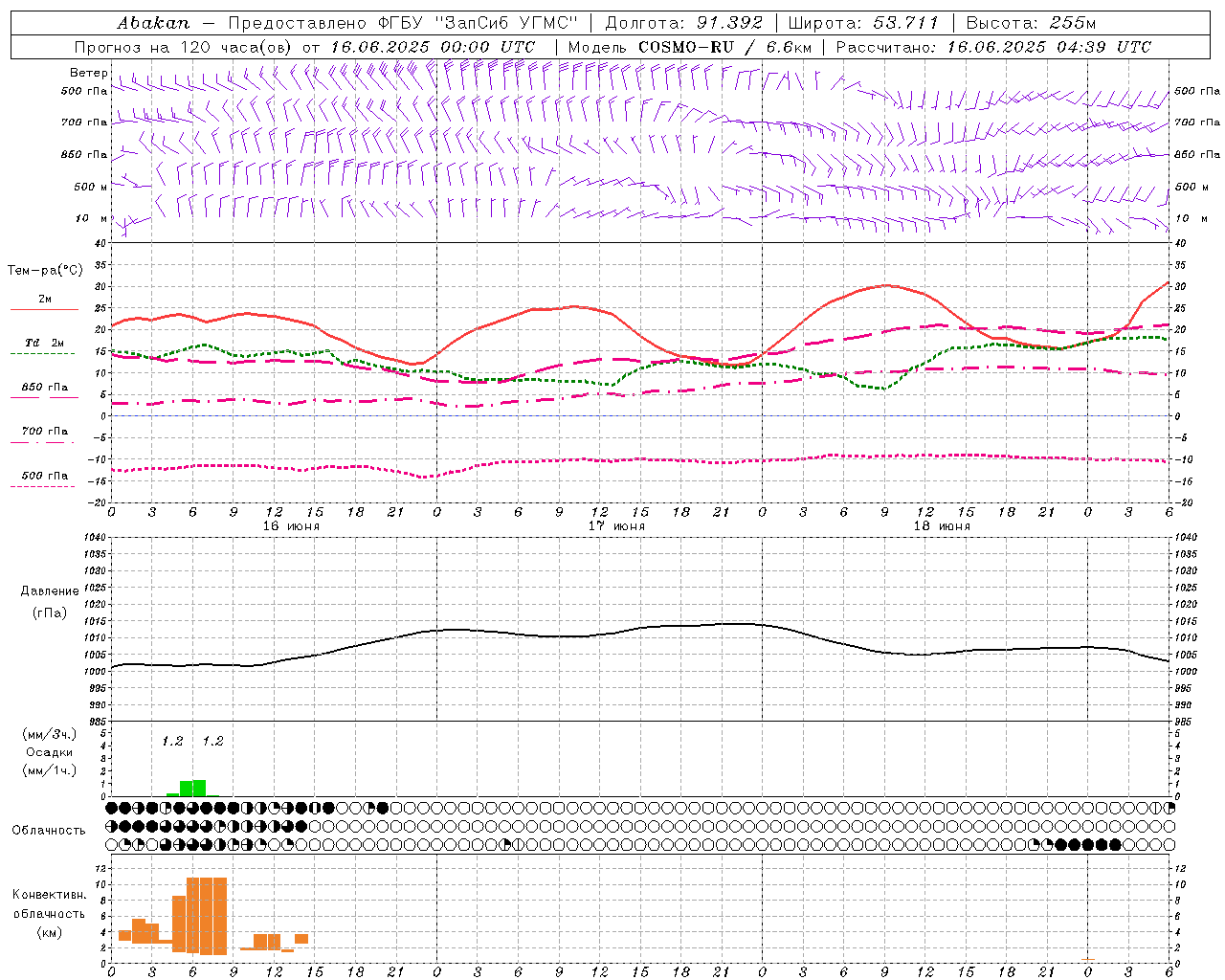Click the '17 июня' date label
This screenshot has width=1225, height=980.
(616, 526)
